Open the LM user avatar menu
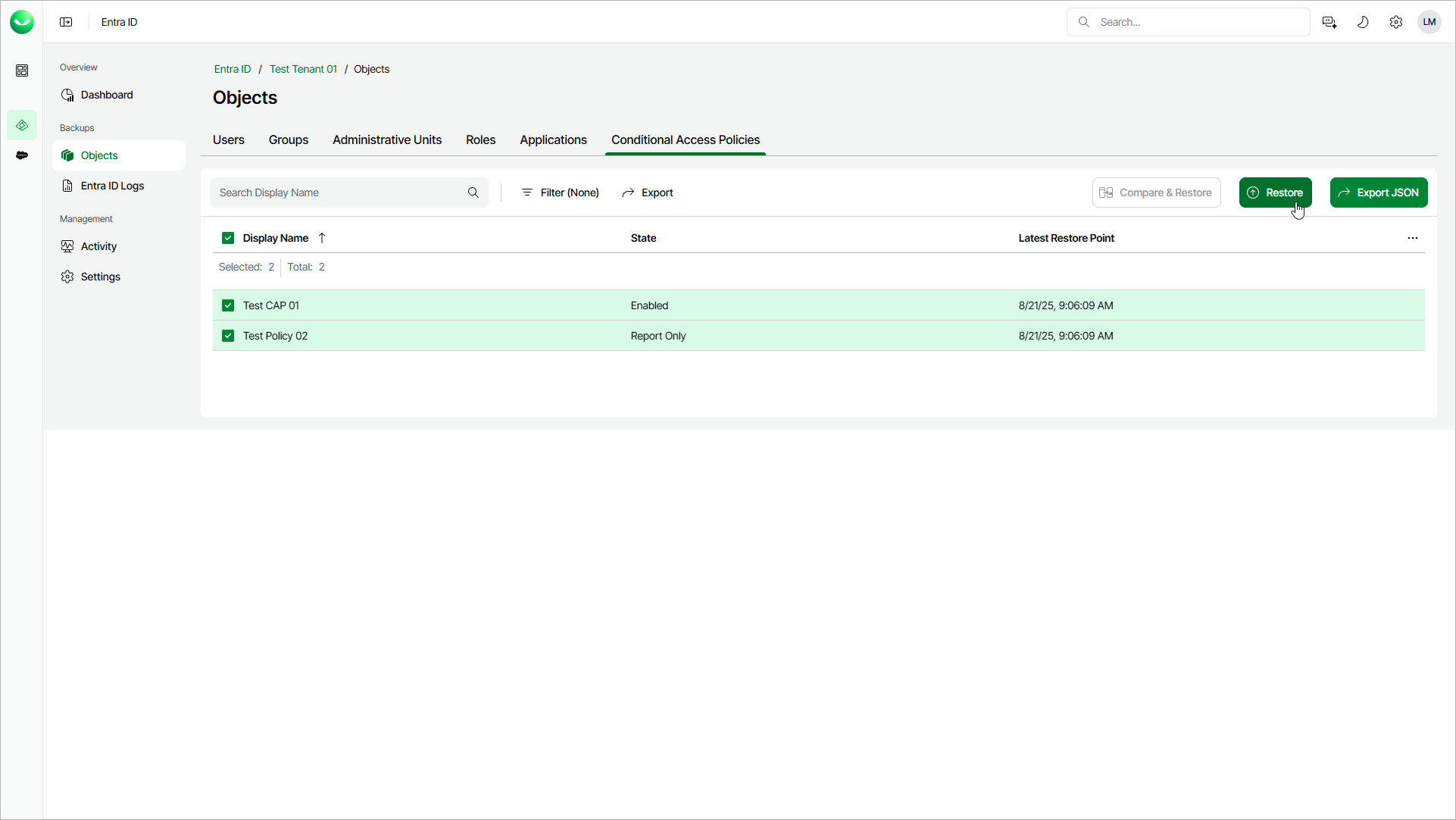The height and width of the screenshot is (820, 1456). coord(1429,22)
